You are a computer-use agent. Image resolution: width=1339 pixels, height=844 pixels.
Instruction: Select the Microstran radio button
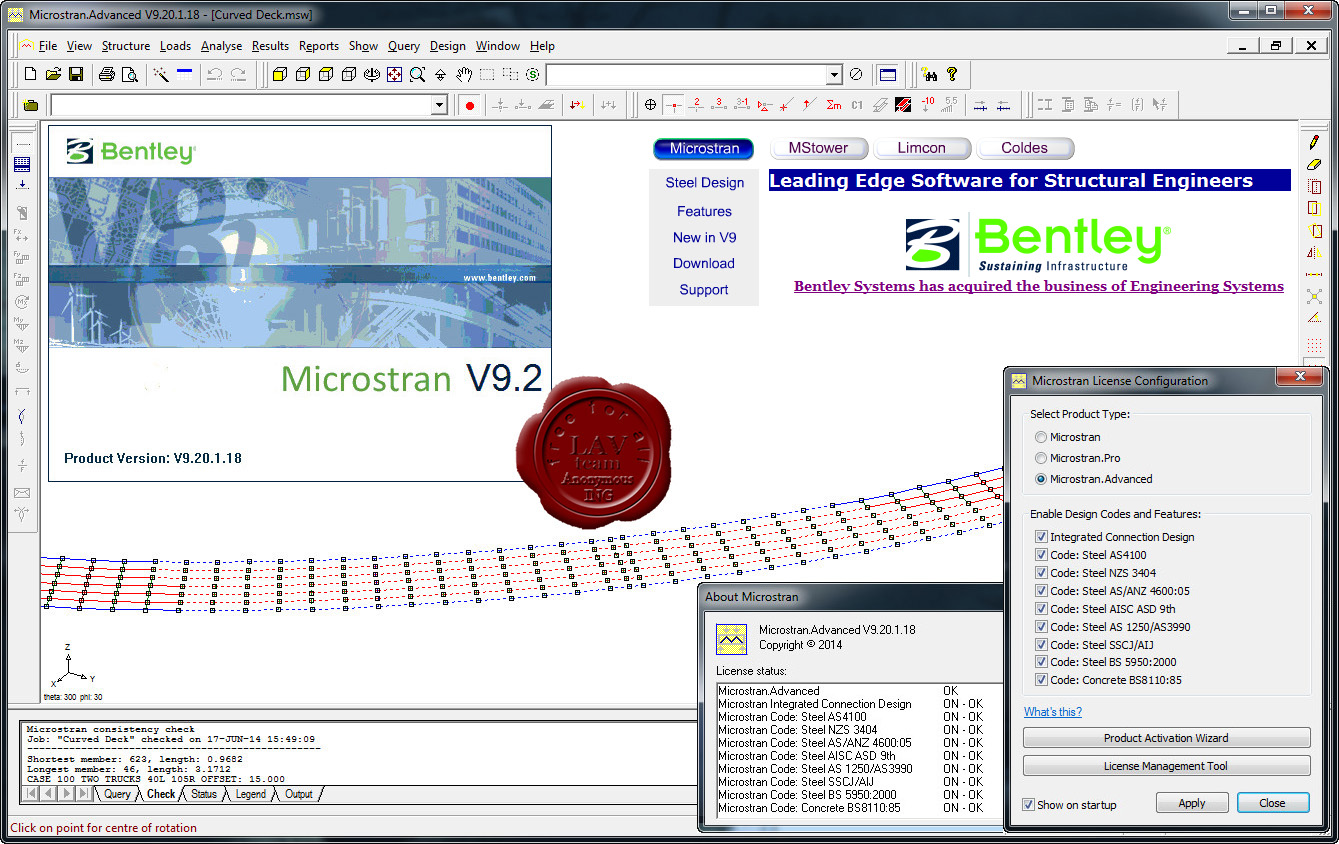(x=1041, y=437)
